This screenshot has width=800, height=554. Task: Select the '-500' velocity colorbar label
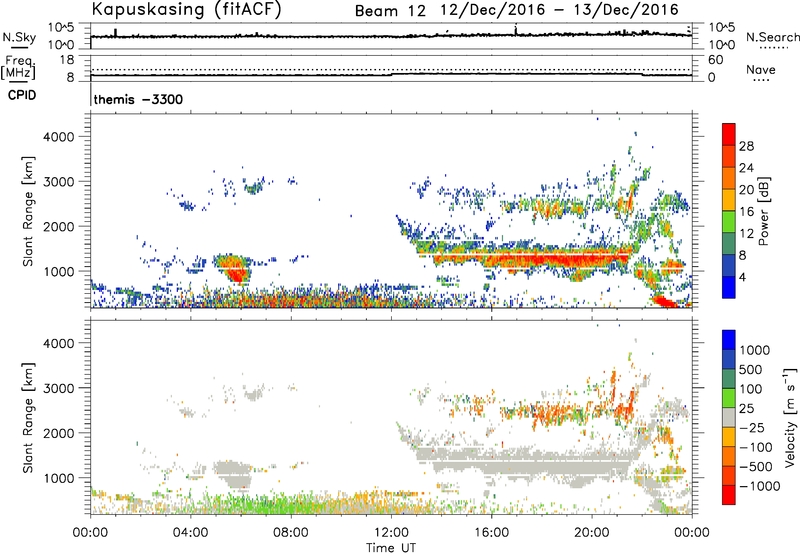pos(756,467)
